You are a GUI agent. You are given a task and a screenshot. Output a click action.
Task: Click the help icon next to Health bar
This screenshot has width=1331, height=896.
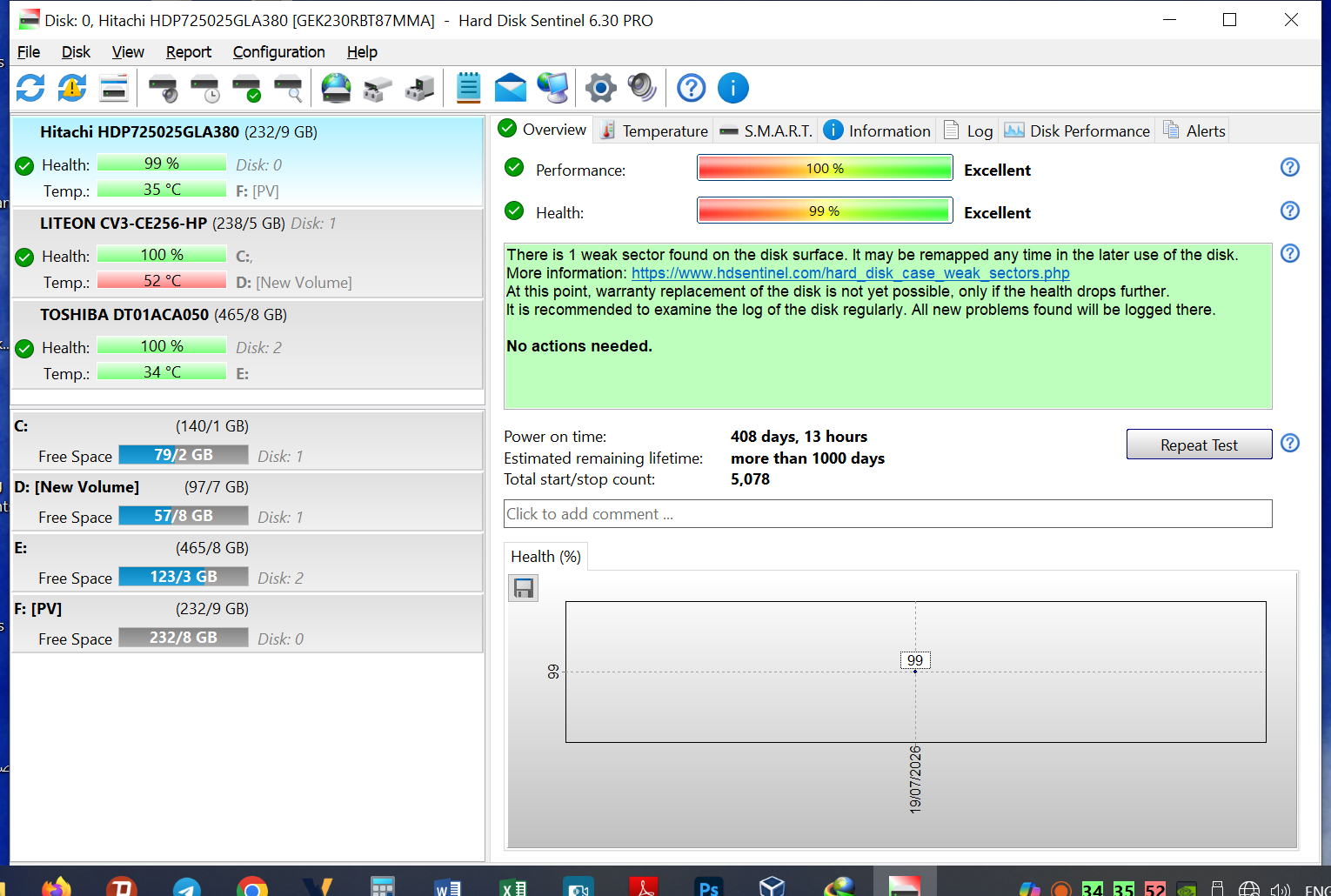1290,211
